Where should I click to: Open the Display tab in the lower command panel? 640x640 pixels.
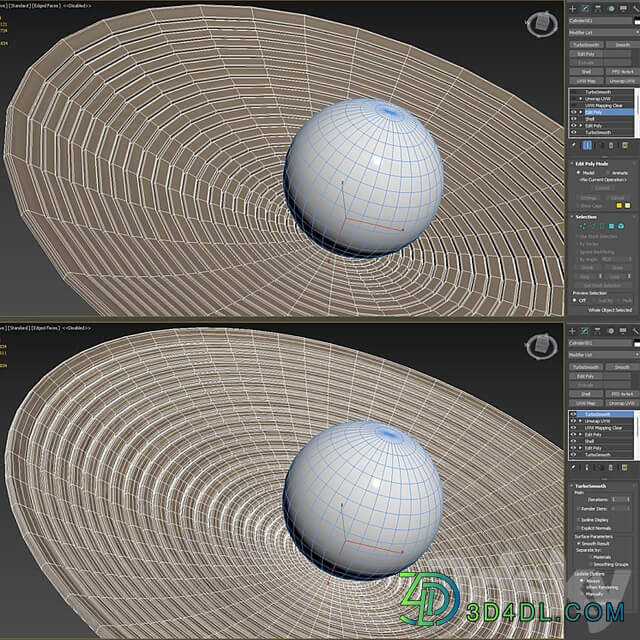tap(623, 331)
